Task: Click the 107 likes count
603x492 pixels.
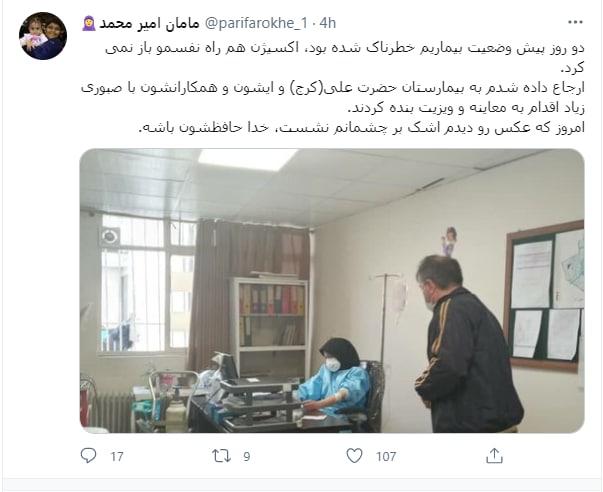Action: point(386,457)
